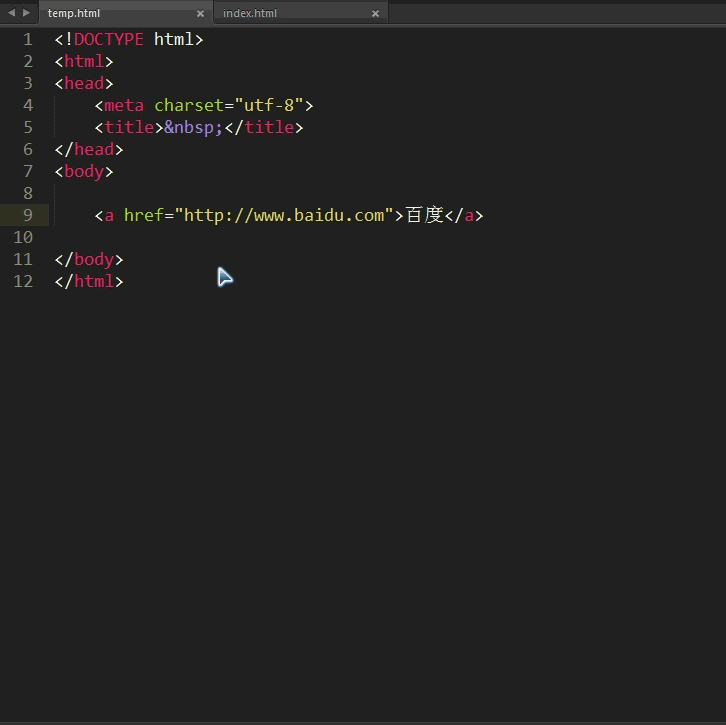Click the closing head tag
The width and height of the screenshot is (726, 725).
89,150
